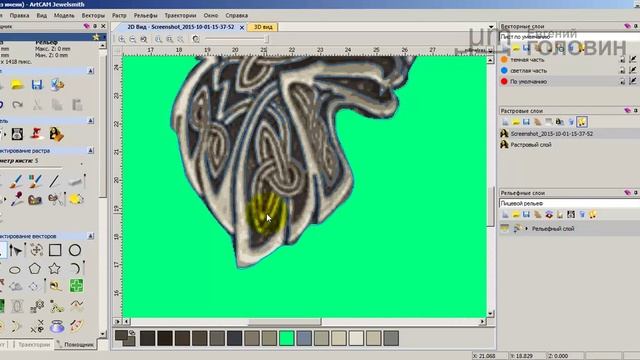Open 'Правка' menu
This screenshot has height=360, width=640.
[19, 16]
